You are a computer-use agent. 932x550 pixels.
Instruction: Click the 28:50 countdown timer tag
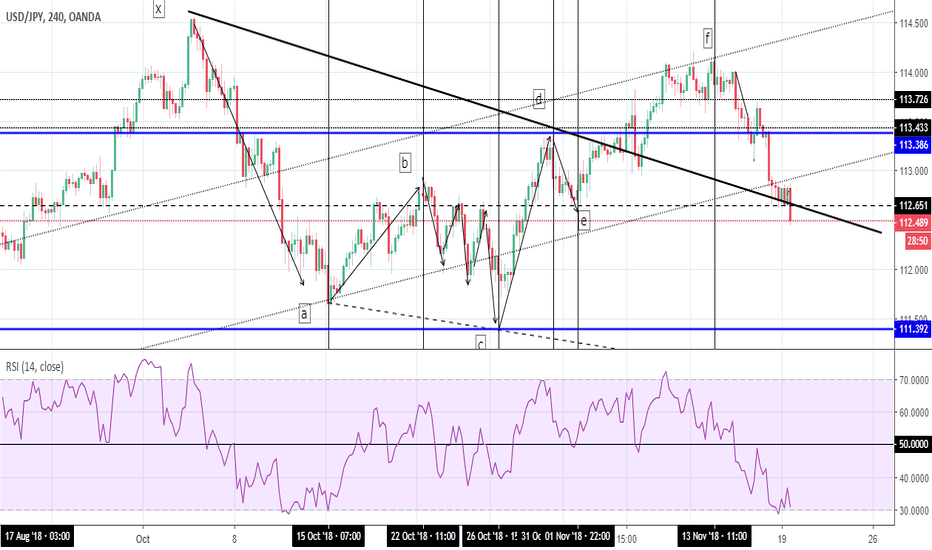coord(917,241)
